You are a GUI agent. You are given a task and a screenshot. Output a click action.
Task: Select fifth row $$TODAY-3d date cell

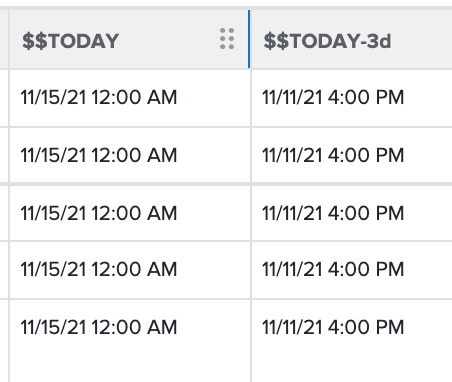click(x=352, y=327)
